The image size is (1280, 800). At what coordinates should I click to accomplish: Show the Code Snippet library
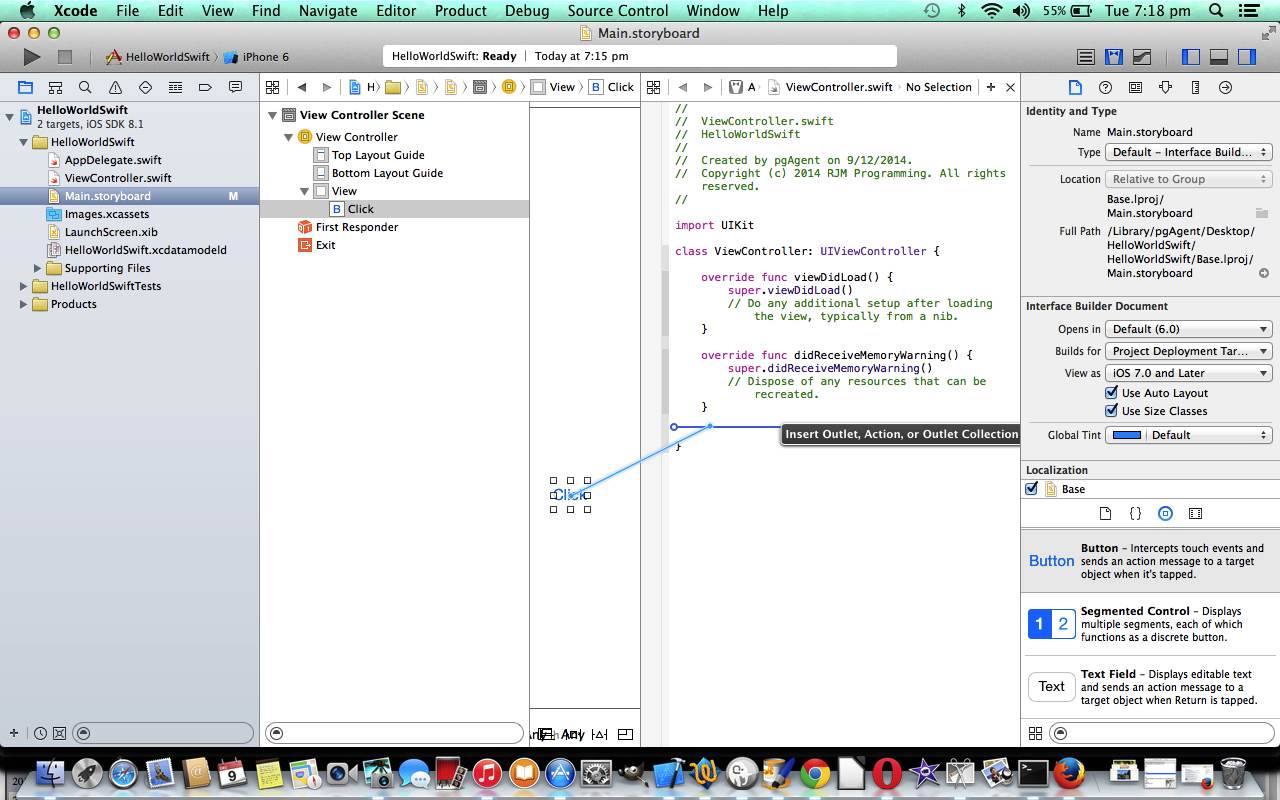click(1135, 513)
